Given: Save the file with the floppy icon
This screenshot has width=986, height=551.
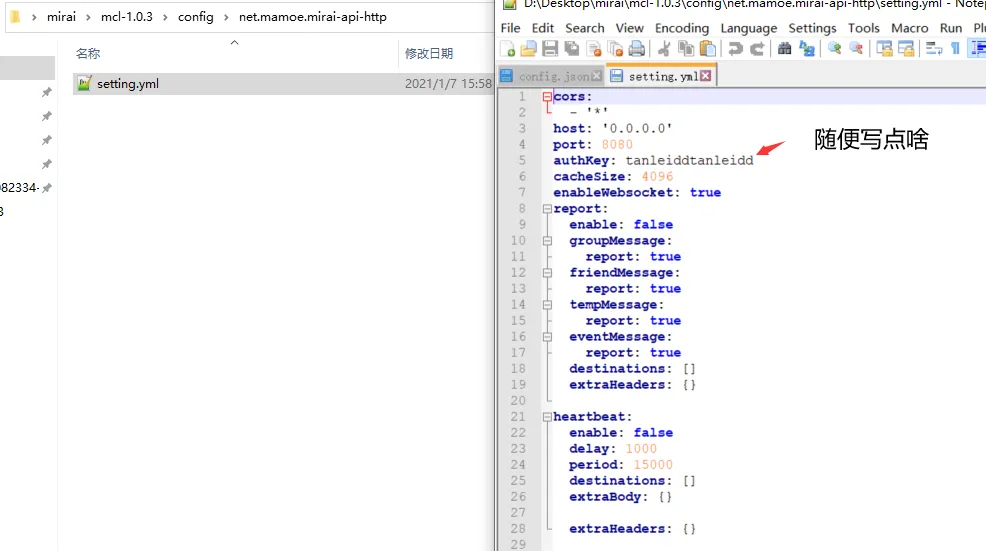Looking at the screenshot, I should pyautogui.click(x=550, y=48).
